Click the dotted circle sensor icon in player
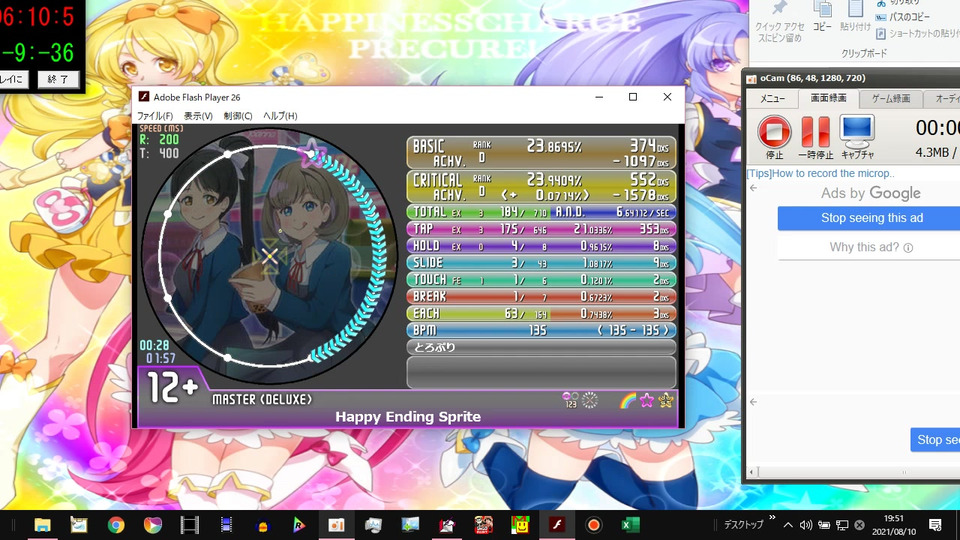 tap(590, 400)
